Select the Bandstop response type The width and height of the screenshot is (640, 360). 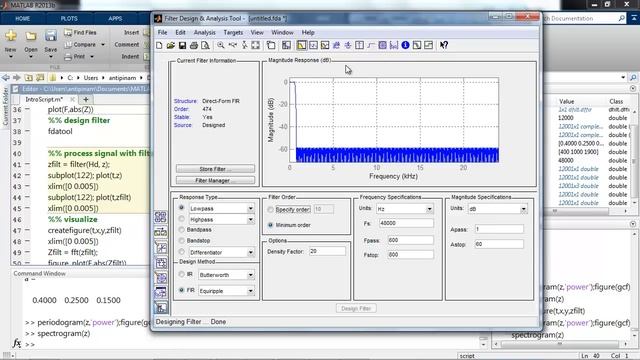(x=194, y=241)
